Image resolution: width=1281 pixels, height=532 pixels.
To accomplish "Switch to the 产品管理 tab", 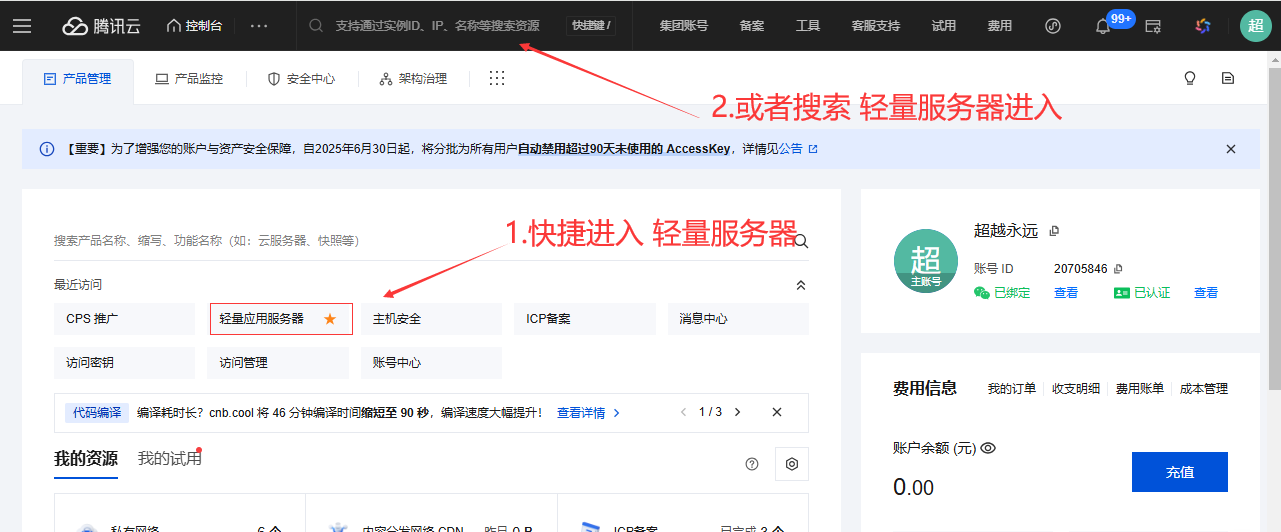I will coord(78,79).
